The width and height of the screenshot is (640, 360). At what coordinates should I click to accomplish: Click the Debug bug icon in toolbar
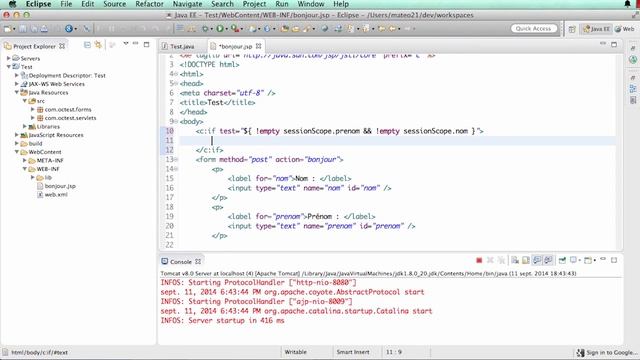tap(205, 29)
